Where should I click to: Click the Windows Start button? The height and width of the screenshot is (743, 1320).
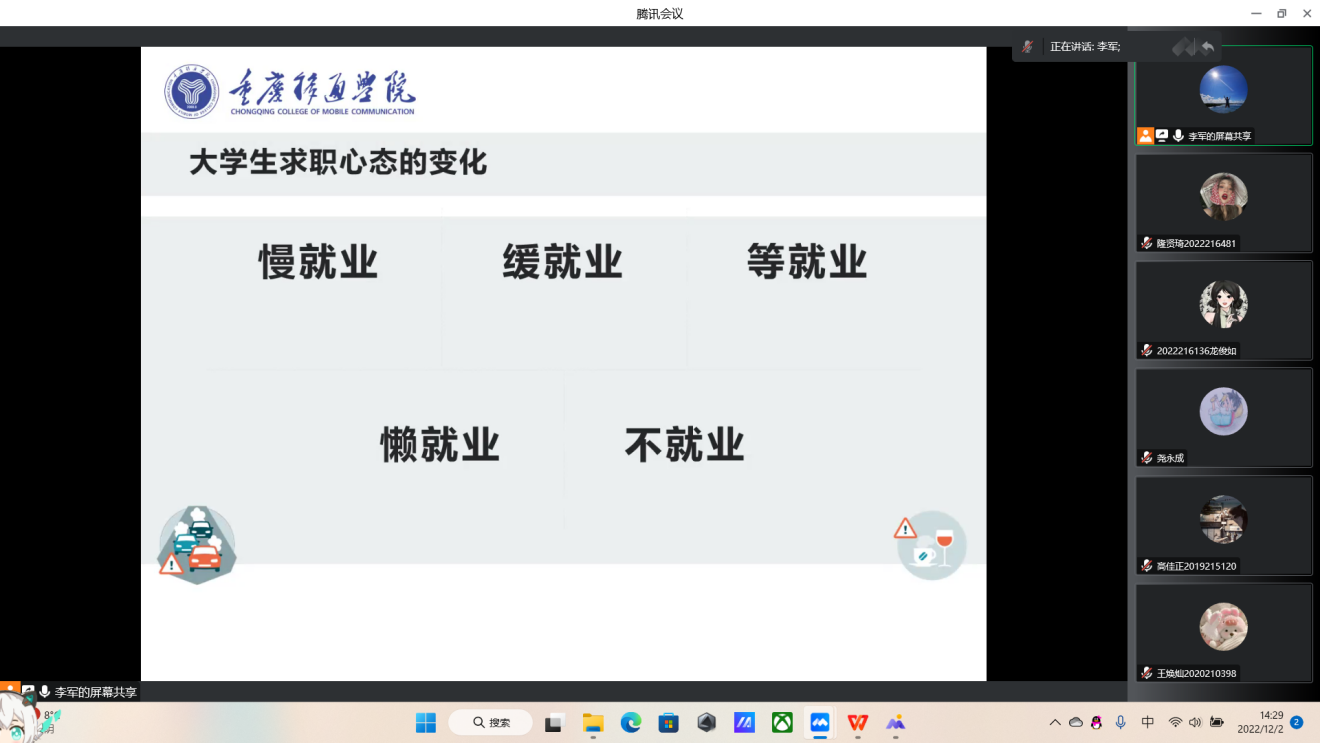tap(426, 722)
